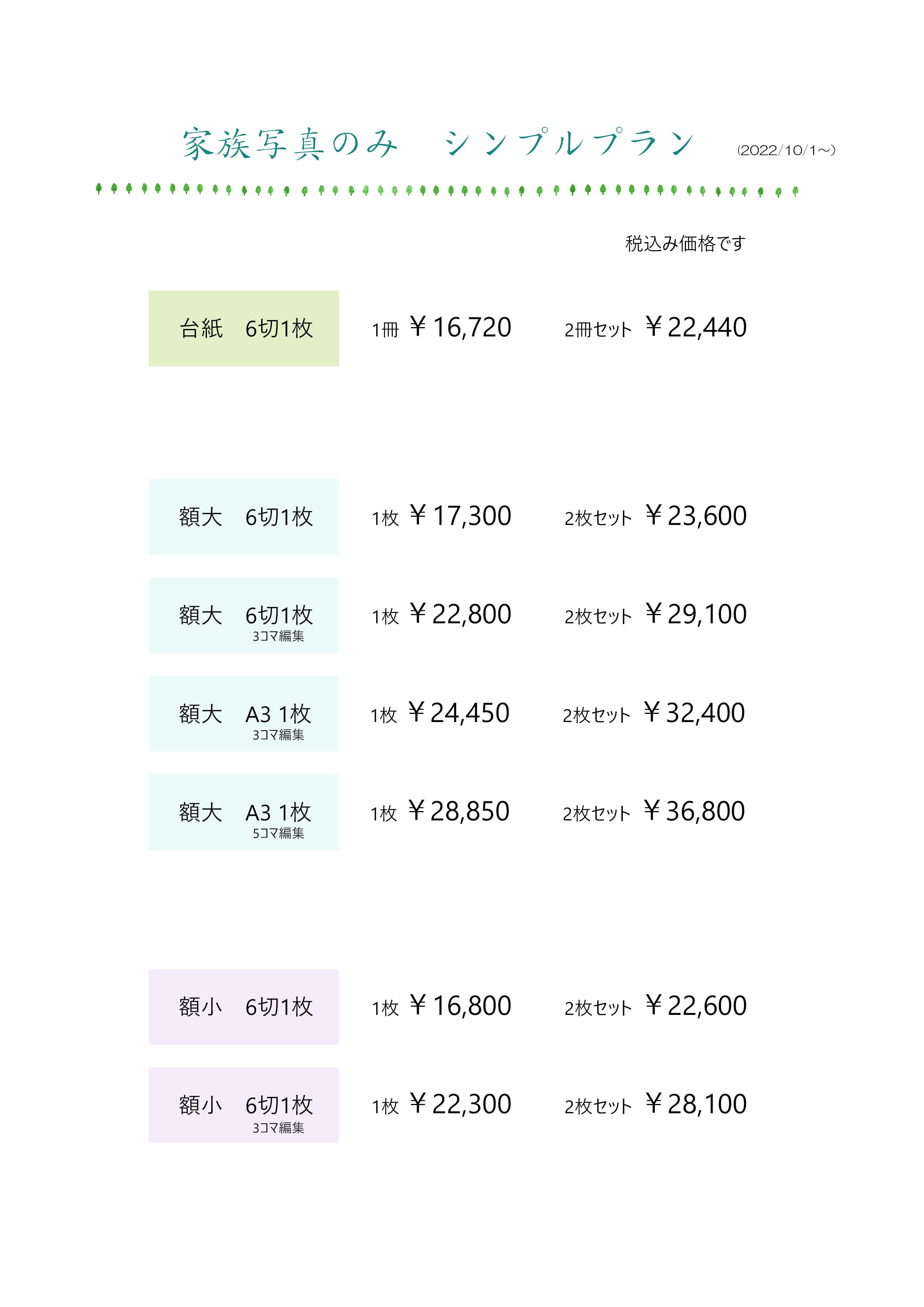Click the ¥28,100 set price
Screen dimensions: 924x1307
click(x=696, y=1104)
